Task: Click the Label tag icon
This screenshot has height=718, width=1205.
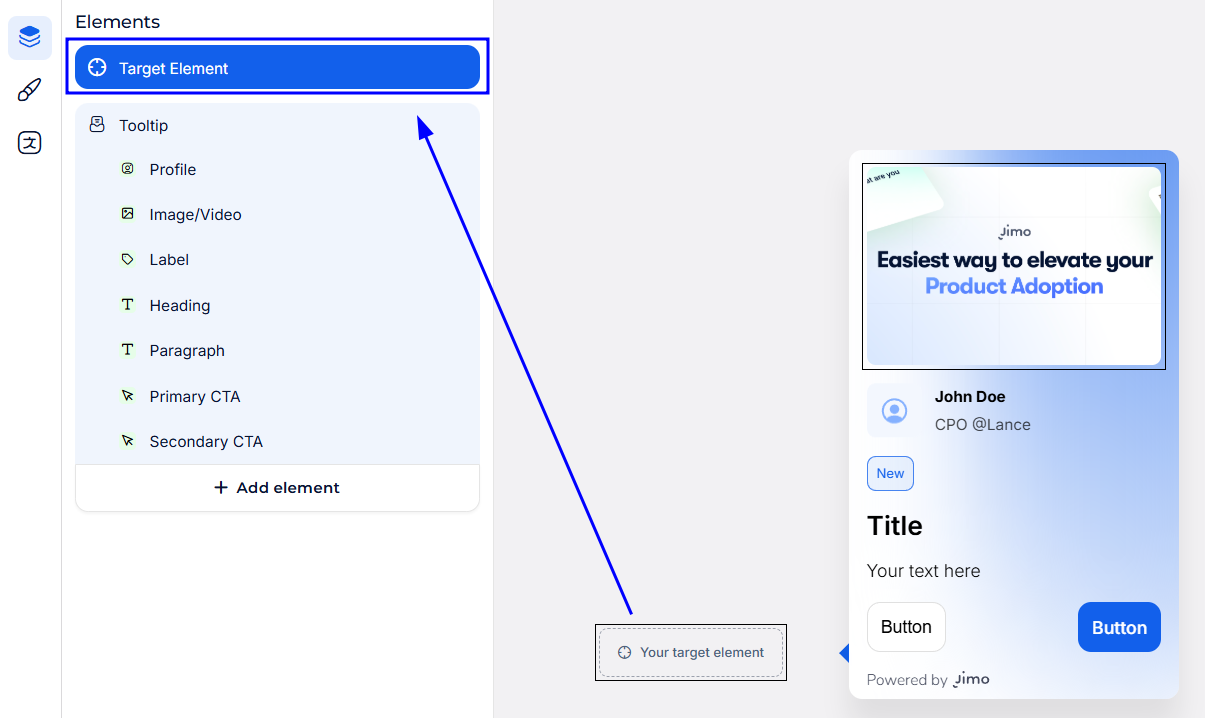Action: [127, 259]
